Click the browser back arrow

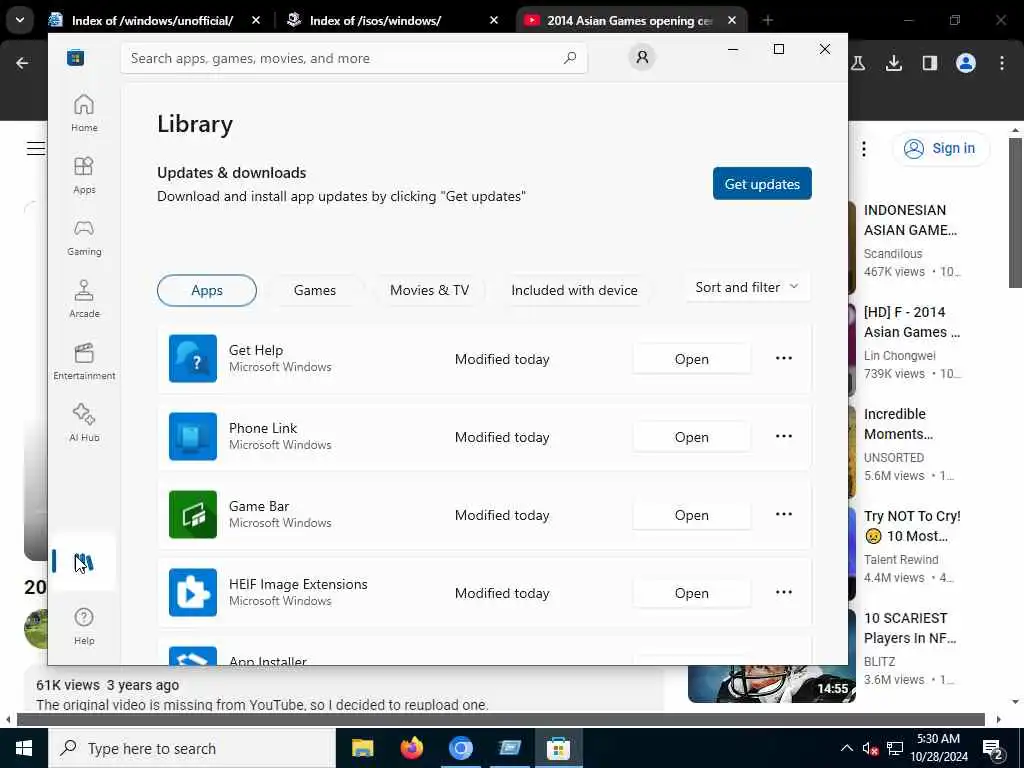pos(22,63)
